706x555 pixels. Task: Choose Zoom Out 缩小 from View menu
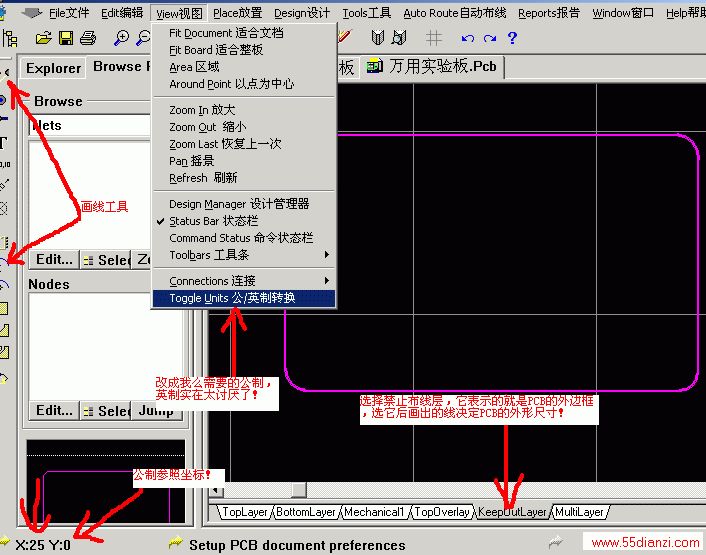coord(244,127)
